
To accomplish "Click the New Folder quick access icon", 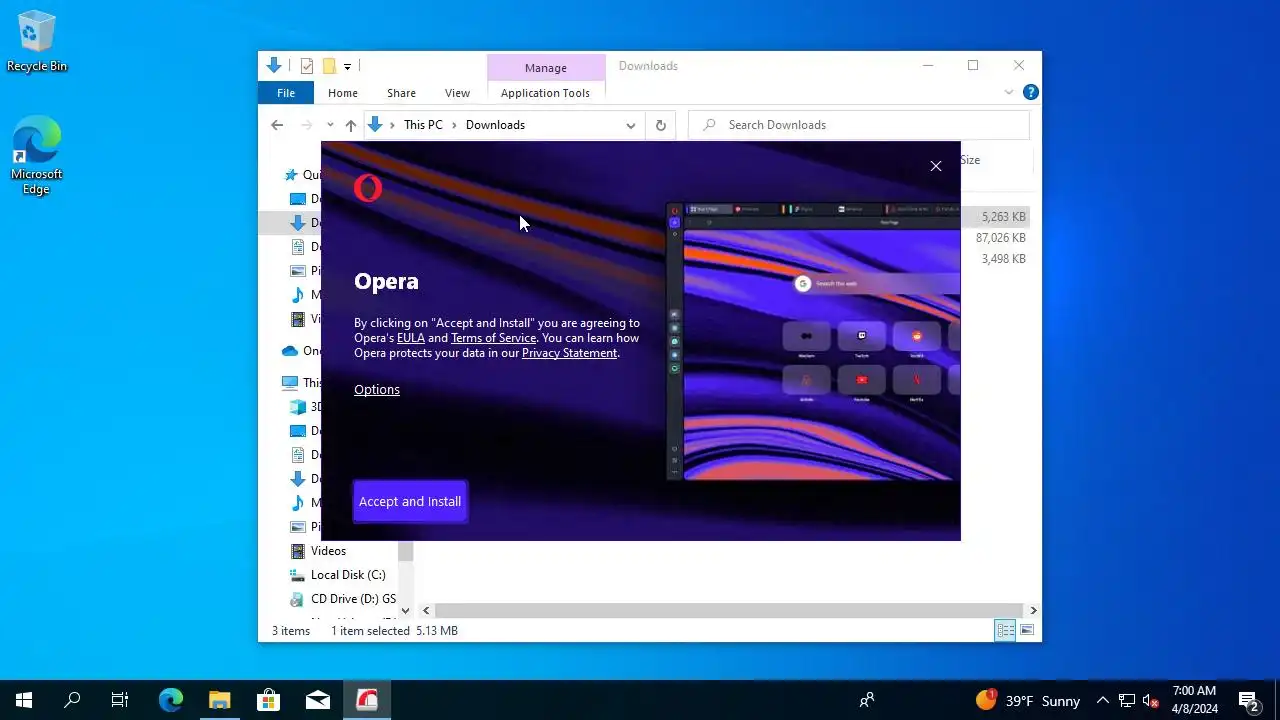I will tap(328, 66).
